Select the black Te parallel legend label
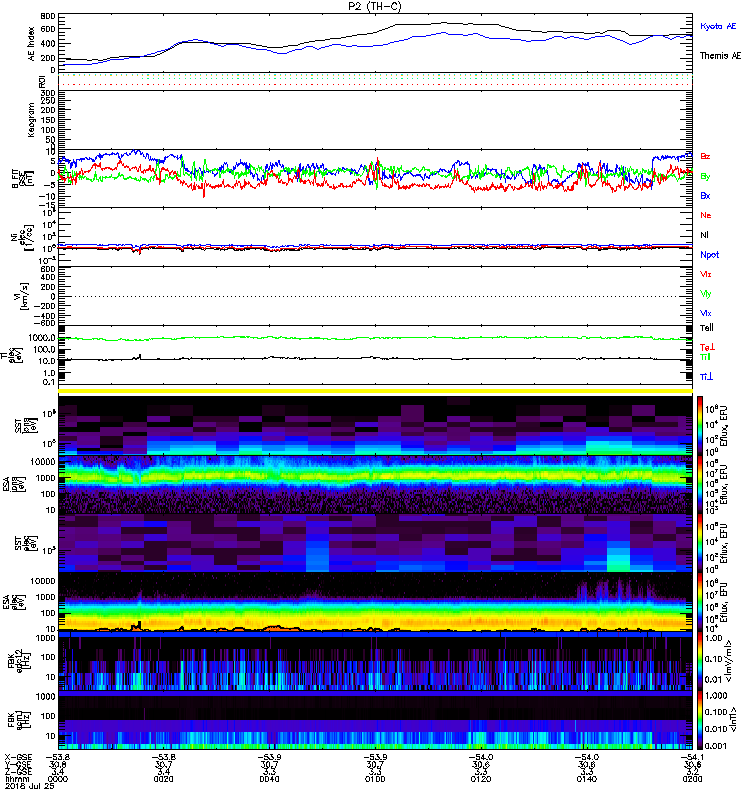 [707, 328]
